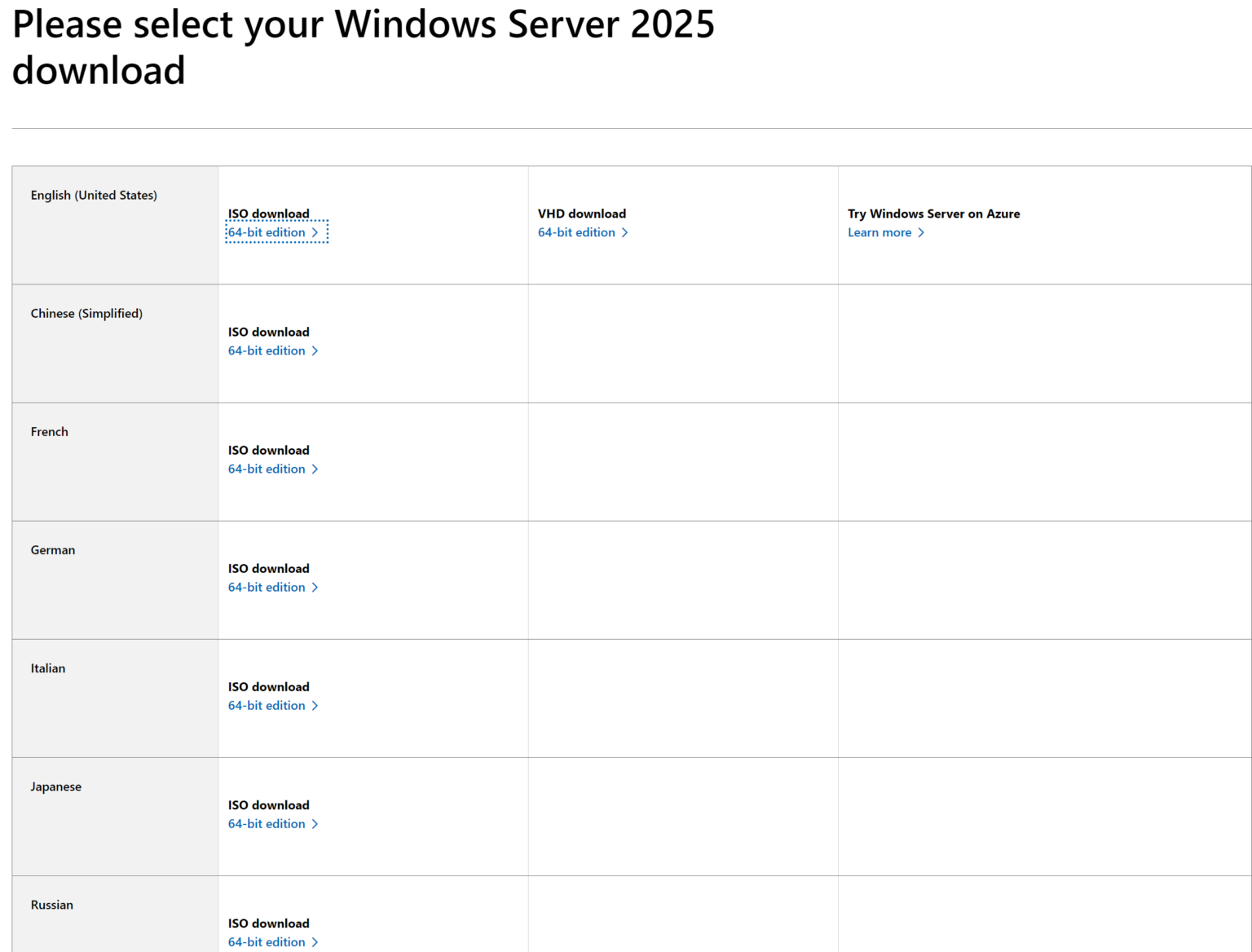This screenshot has width=1252, height=952.
Task: Open the English (United States) ISO download link
Action: [x=266, y=232]
